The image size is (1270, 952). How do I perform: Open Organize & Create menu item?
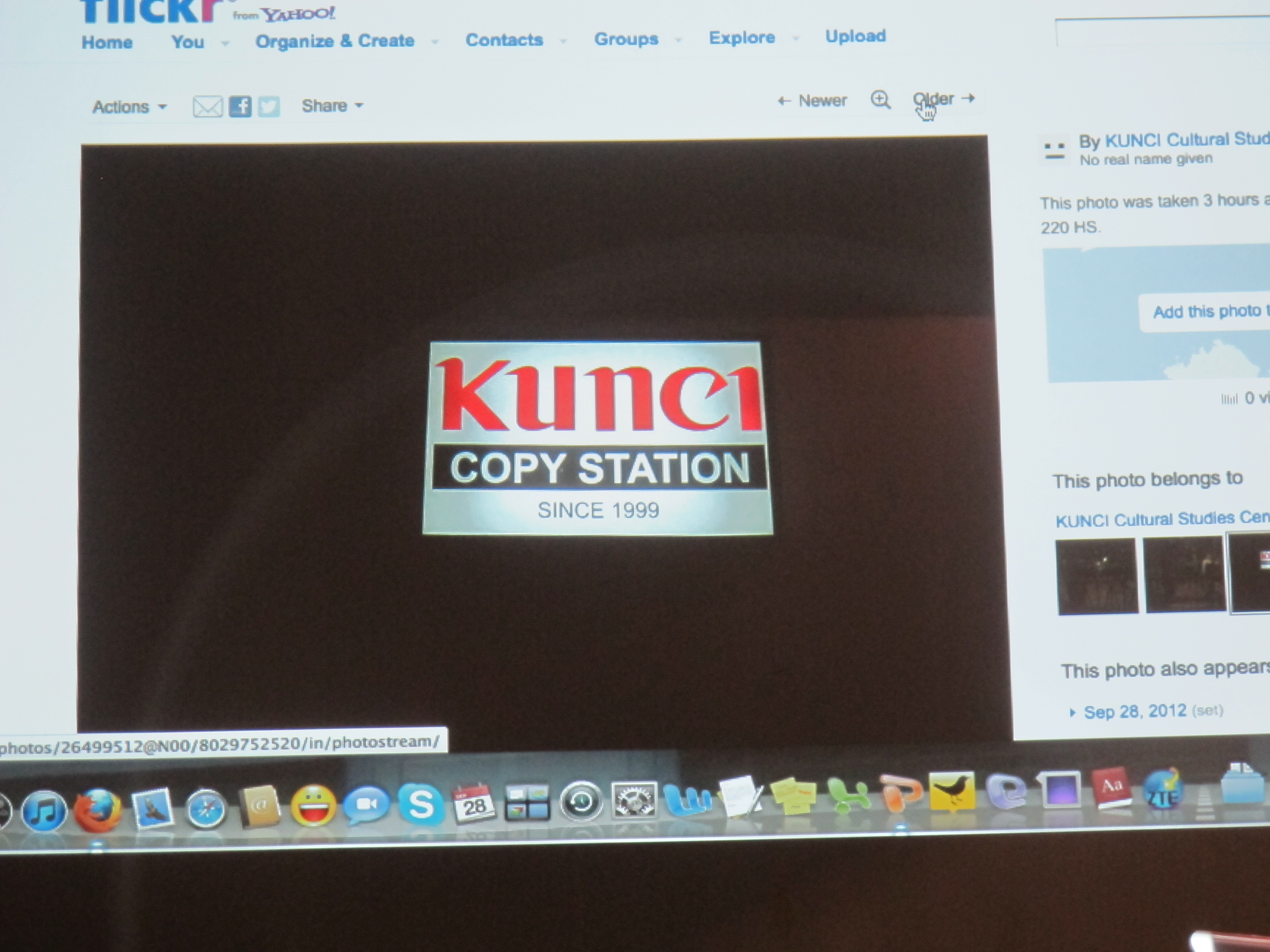(335, 41)
